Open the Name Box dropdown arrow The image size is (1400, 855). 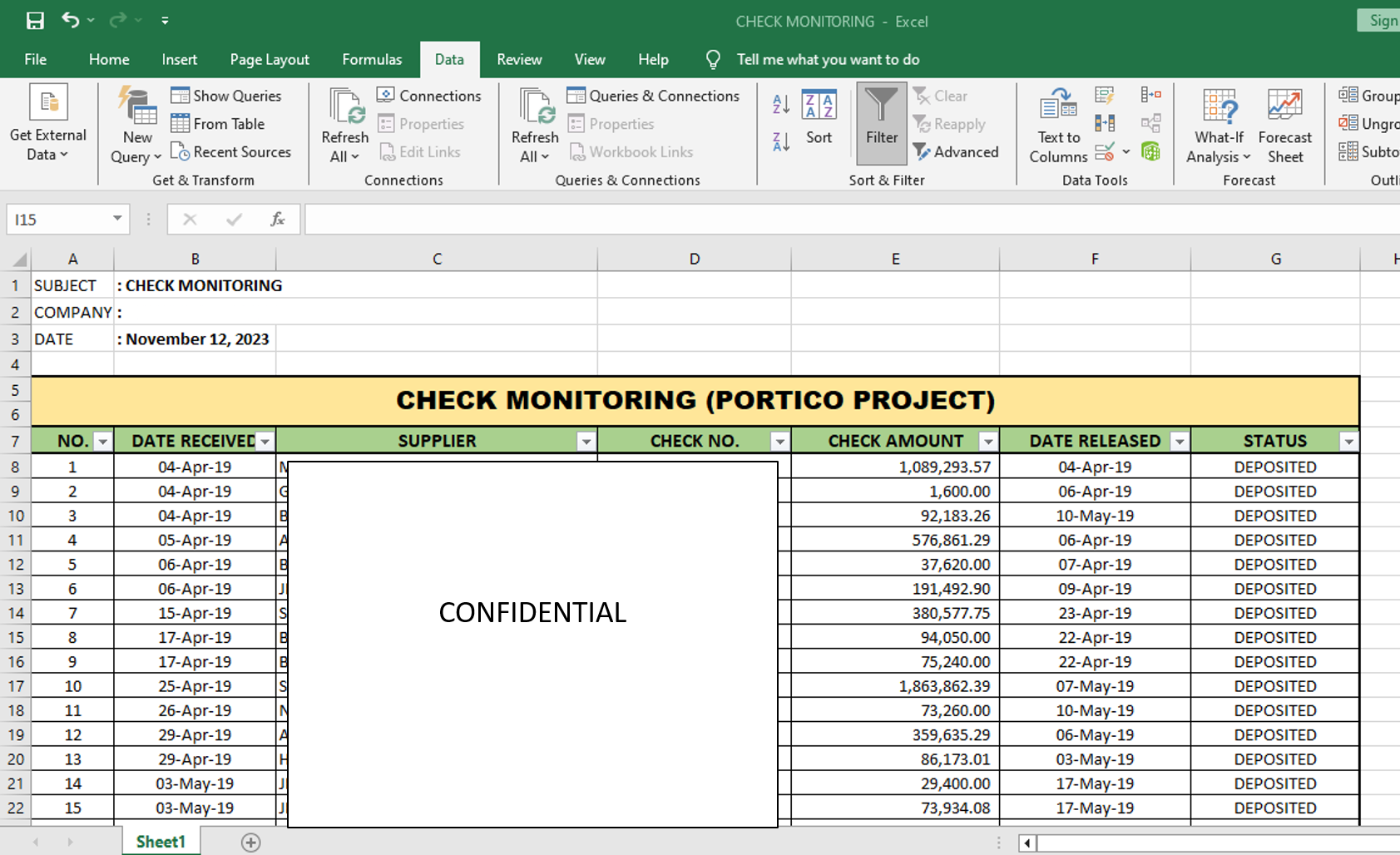tap(117, 219)
